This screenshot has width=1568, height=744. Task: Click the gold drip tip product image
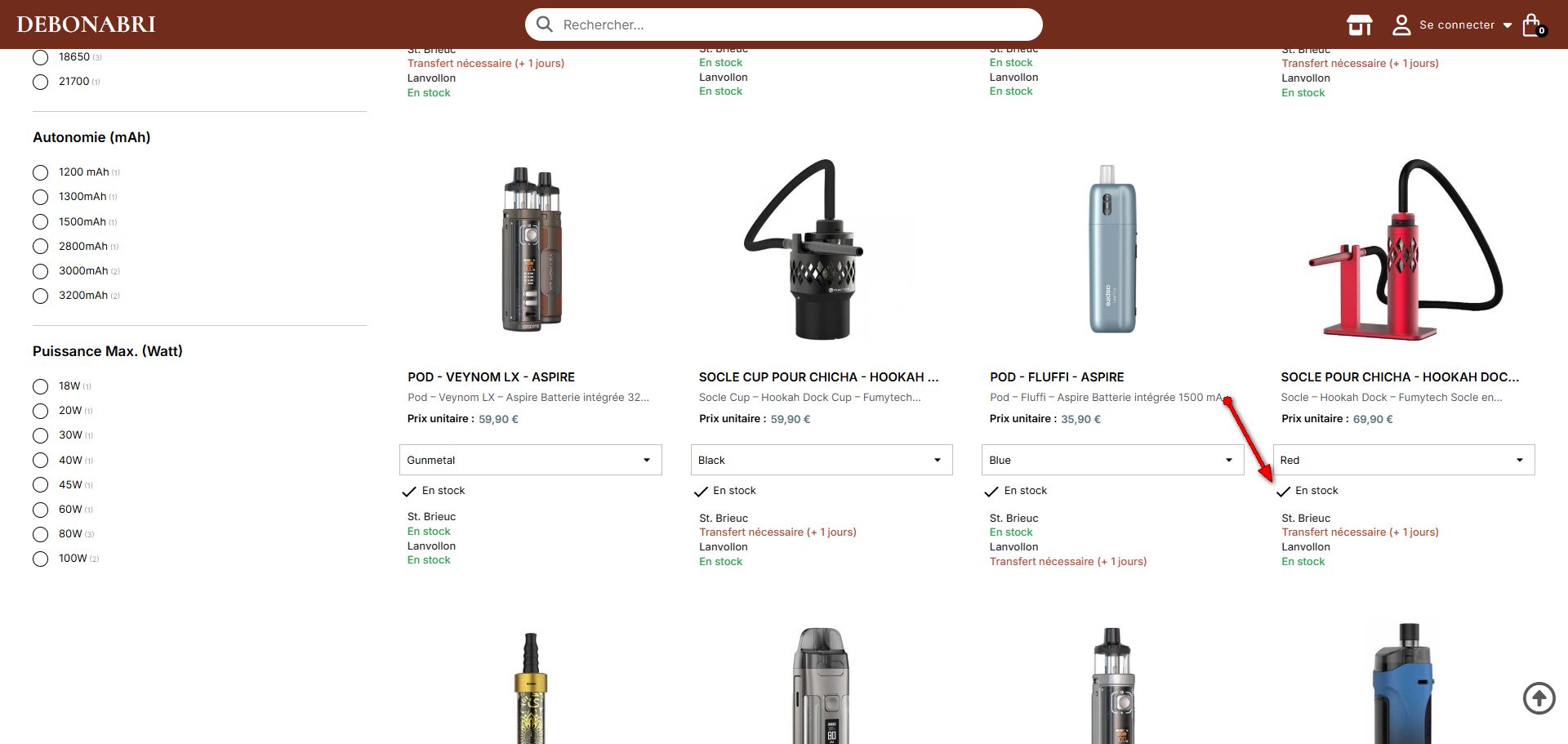coord(531,688)
